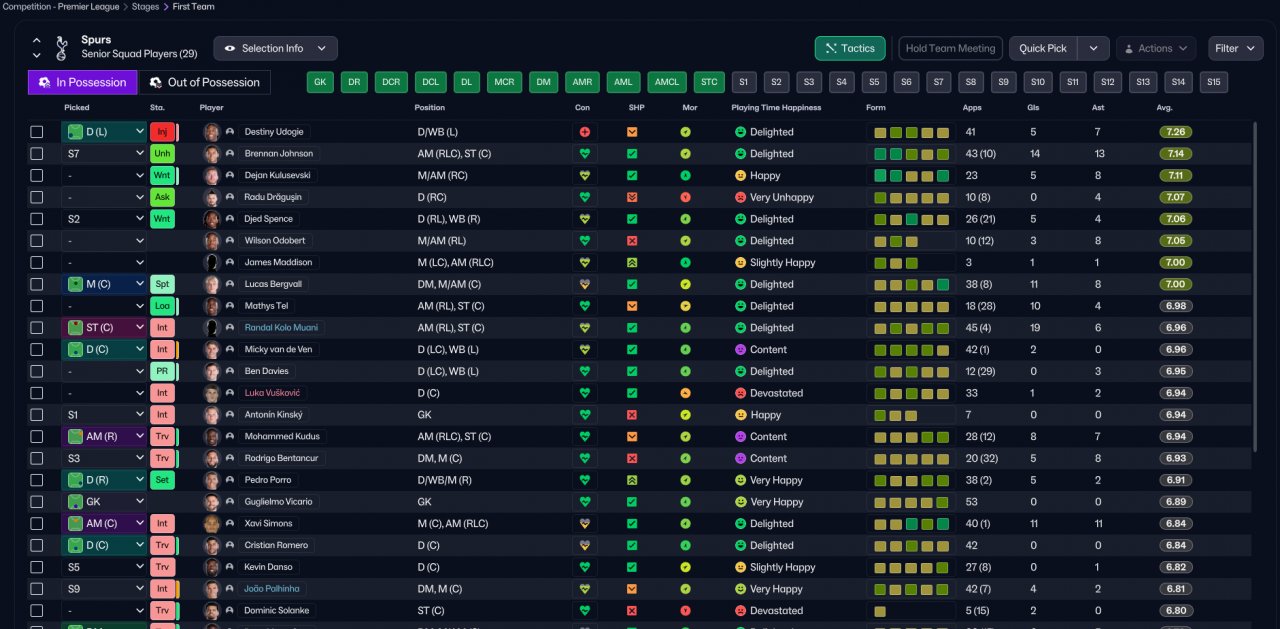
Task: Click Luka Vušković's Devastated face icon
Action: point(741,393)
